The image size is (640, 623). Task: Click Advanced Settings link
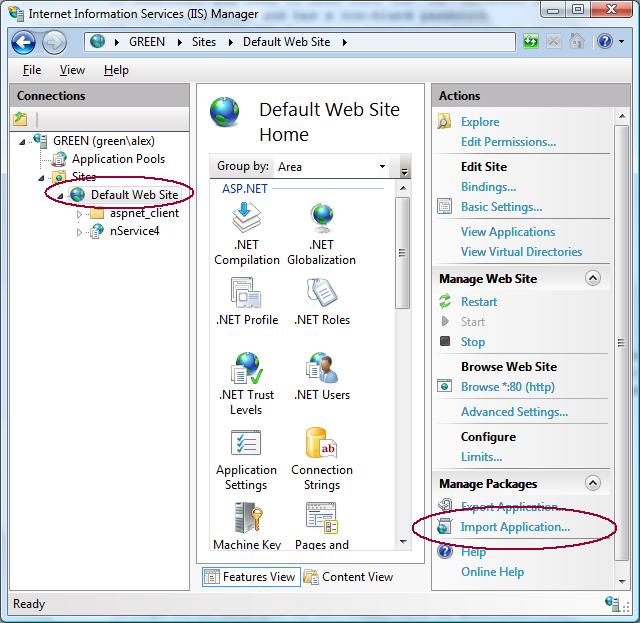pos(514,412)
